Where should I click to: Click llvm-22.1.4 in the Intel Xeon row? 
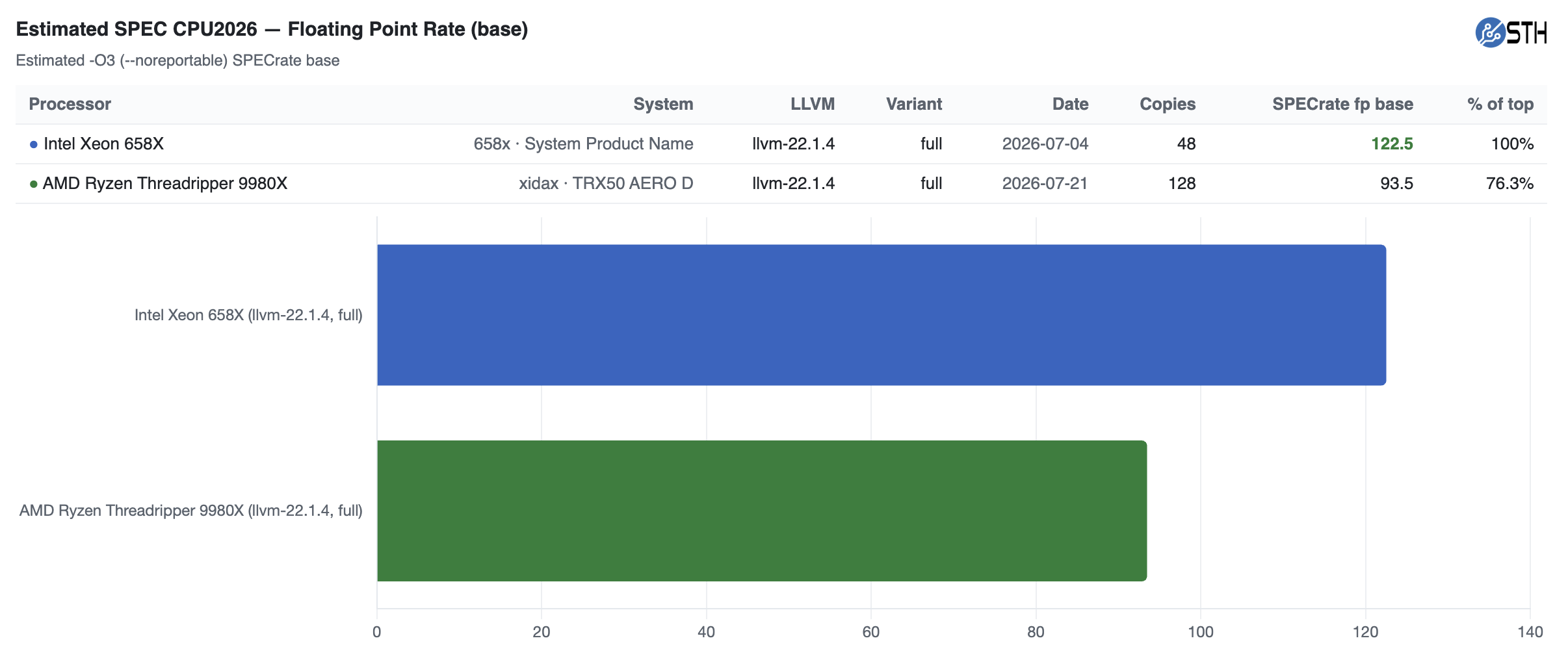[x=793, y=144]
